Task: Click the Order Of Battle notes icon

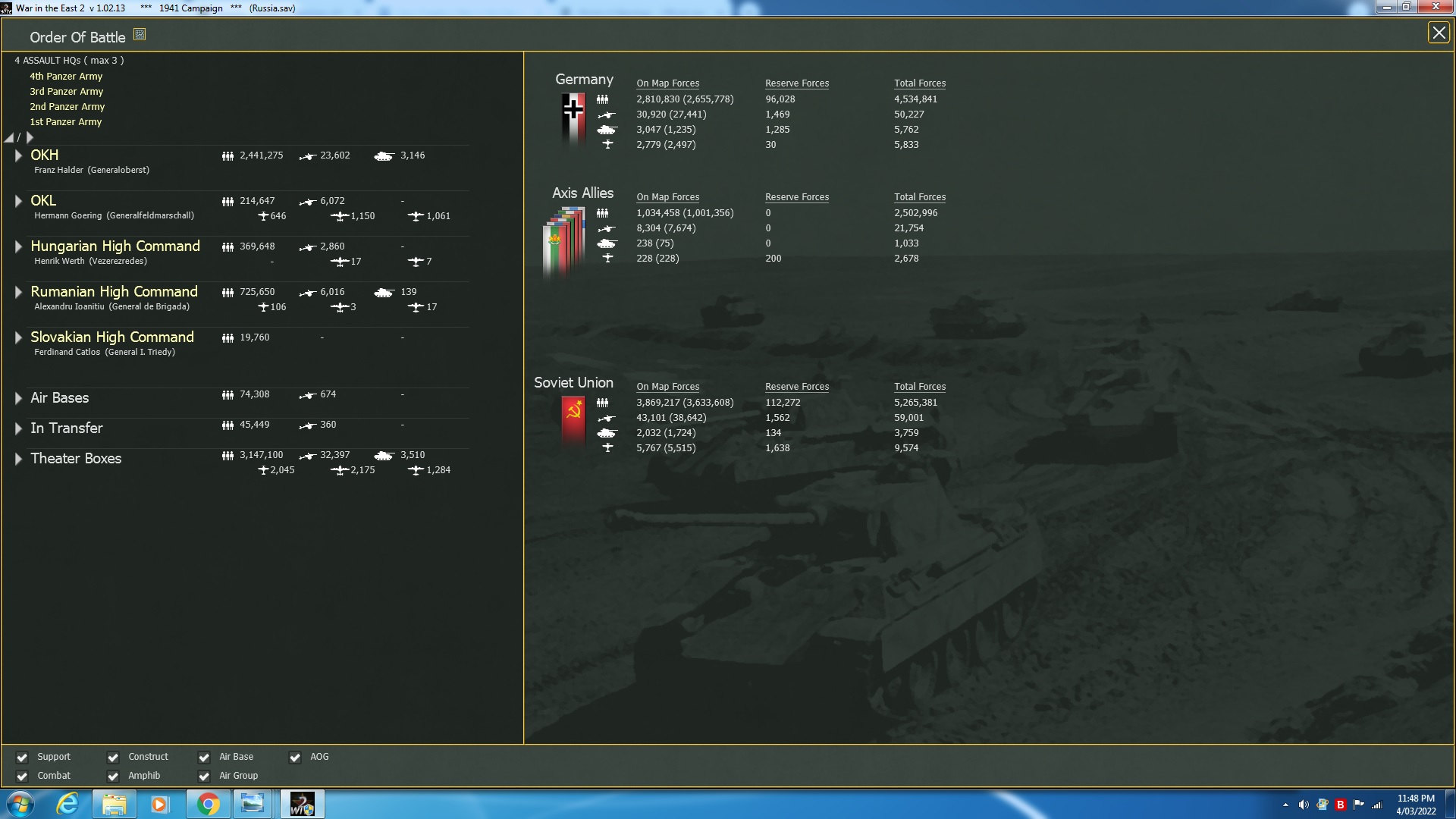Action: 140,34
